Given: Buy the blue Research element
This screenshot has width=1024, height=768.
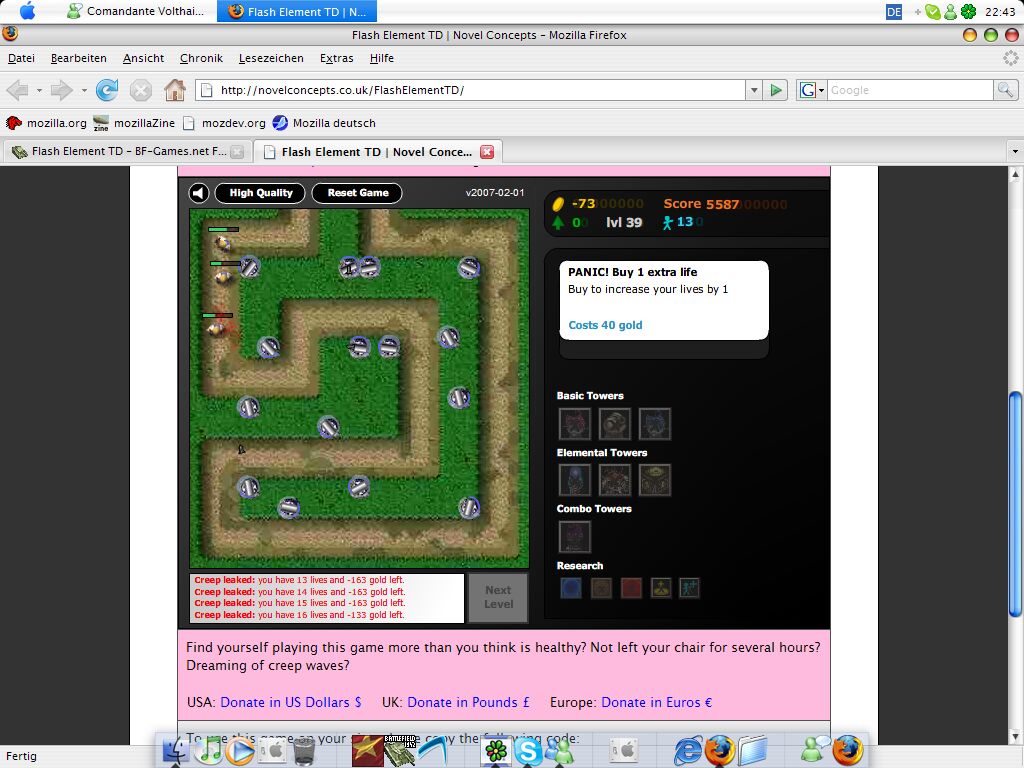Looking at the screenshot, I should 571,588.
